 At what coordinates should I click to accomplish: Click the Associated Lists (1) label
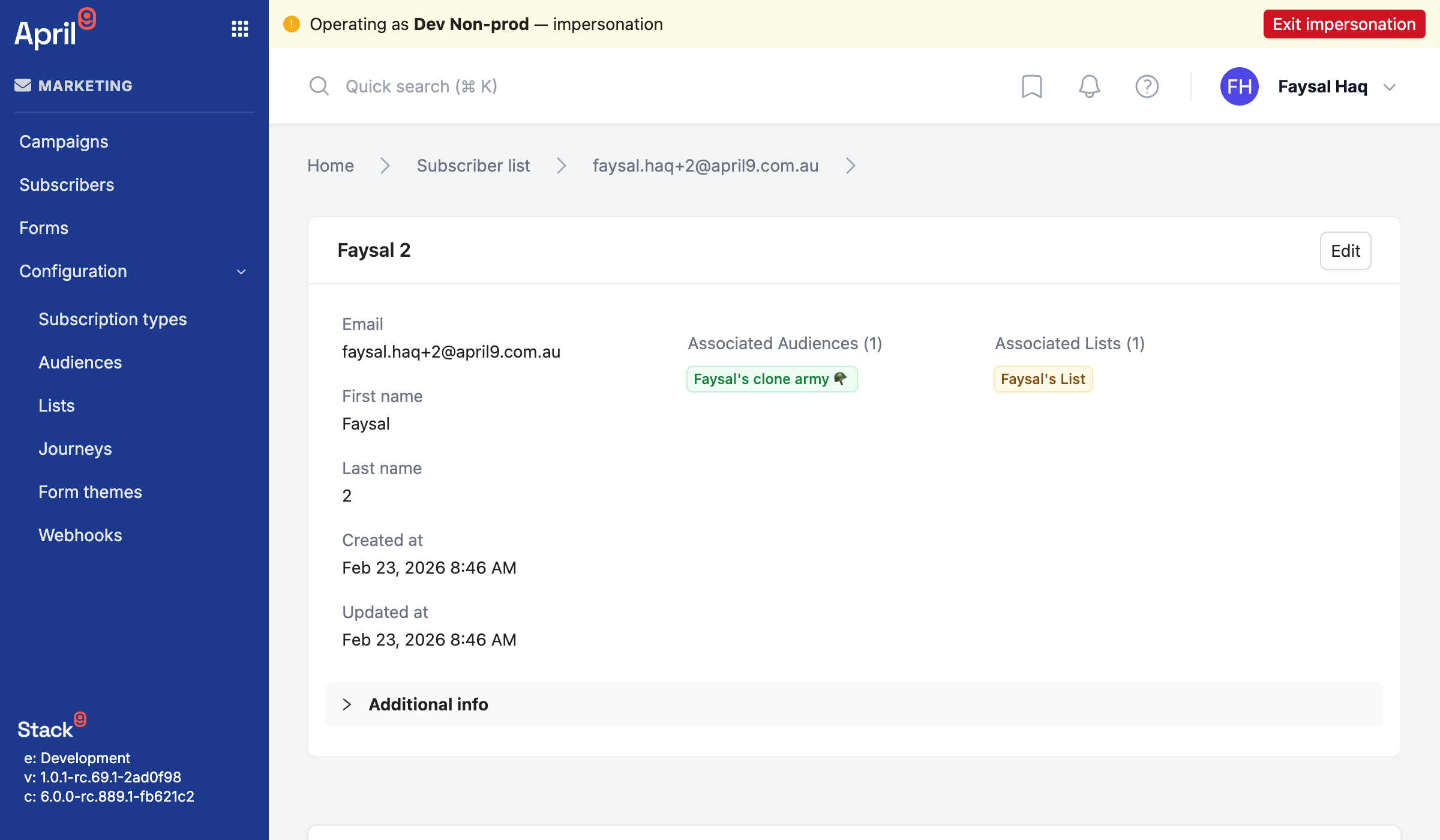tap(1070, 343)
